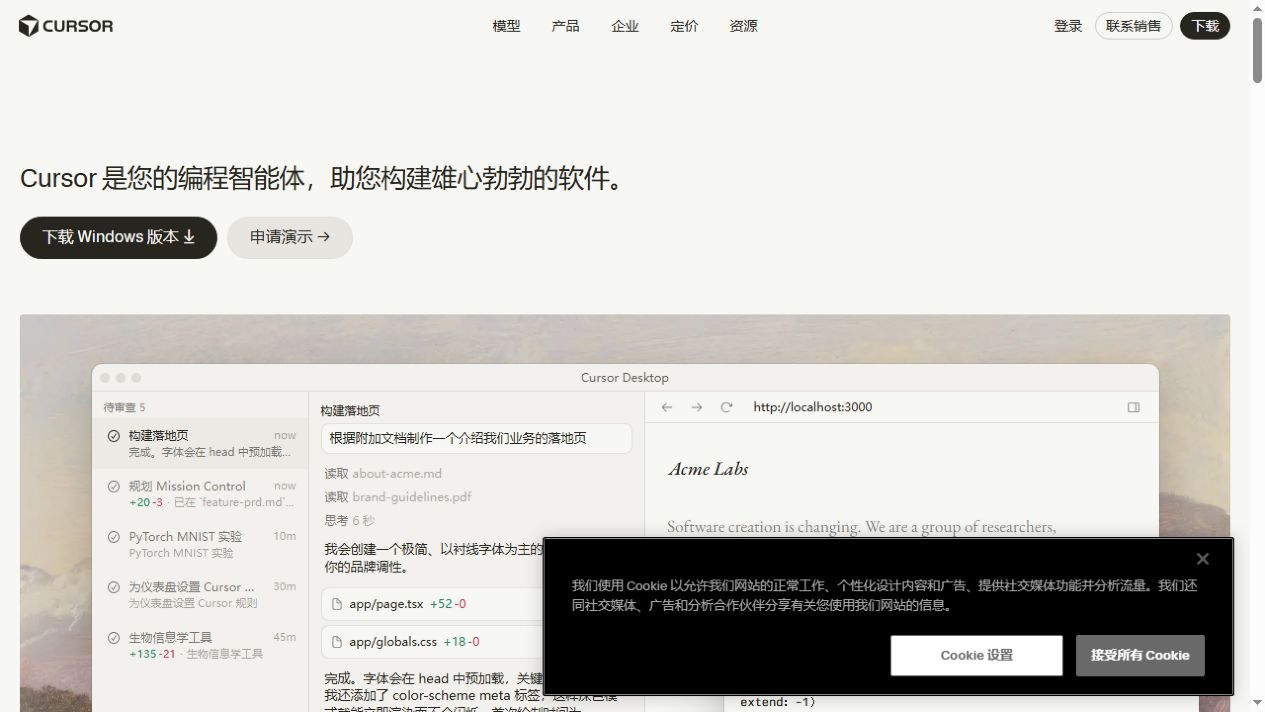Select the 生物信息学工具 task
Image resolution: width=1265 pixels, height=712 pixels.
tap(200, 645)
